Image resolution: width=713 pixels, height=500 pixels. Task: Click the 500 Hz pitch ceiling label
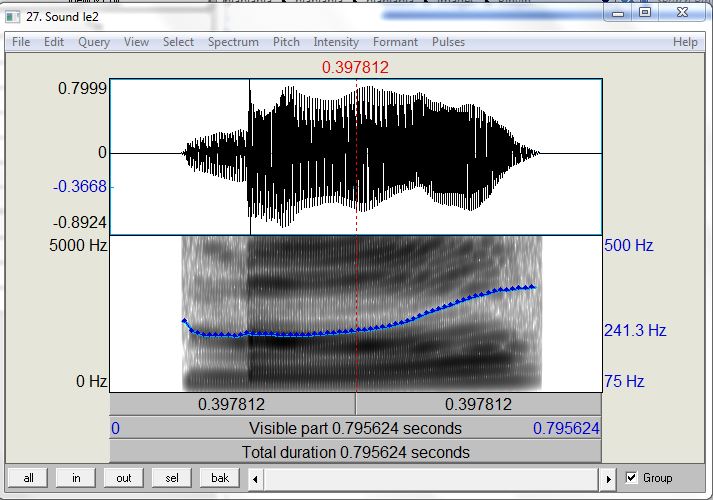click(628, 245)
